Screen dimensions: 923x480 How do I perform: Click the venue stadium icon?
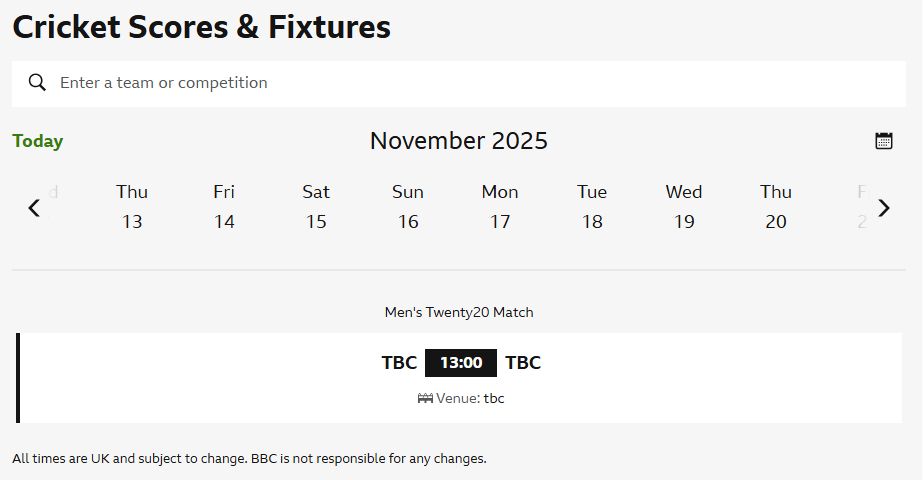(x=425, y=398)
